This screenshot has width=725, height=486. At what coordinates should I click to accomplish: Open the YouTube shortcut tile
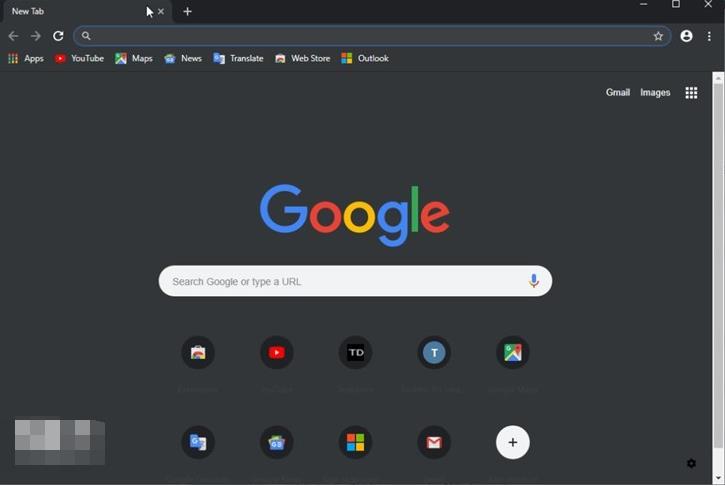pyautogui.click(x=276, y=352)
